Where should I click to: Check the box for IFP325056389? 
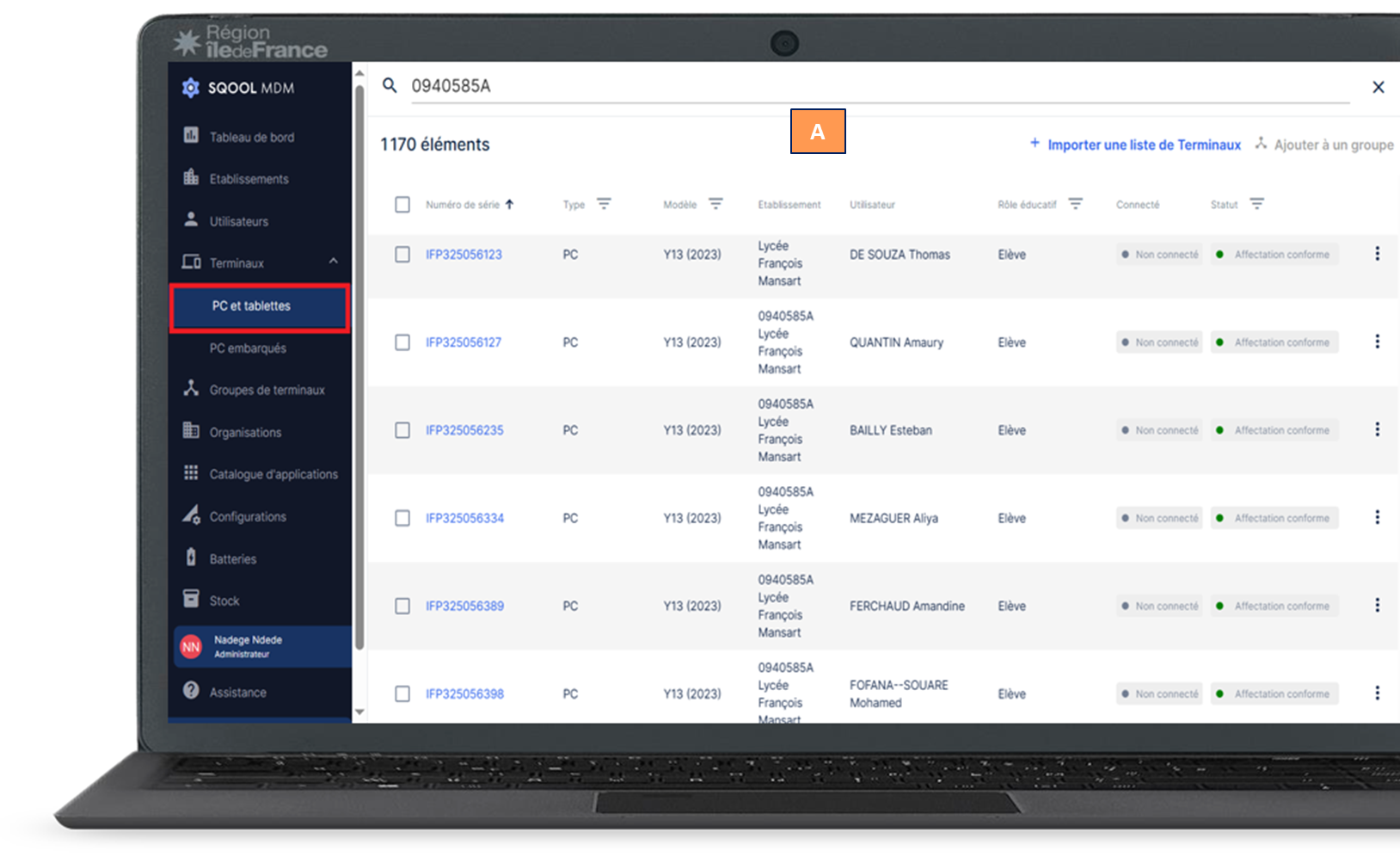tap(402, 606)
